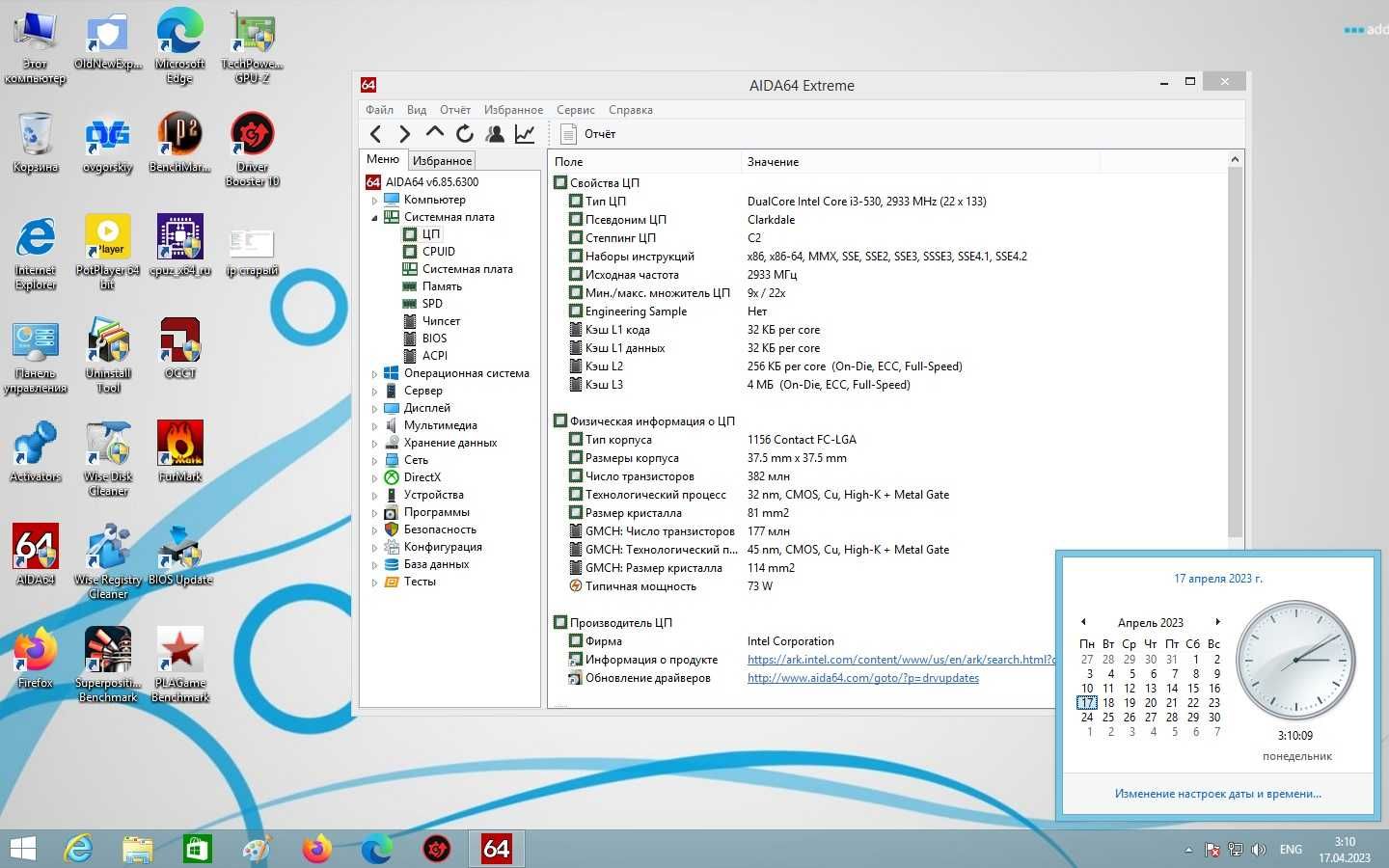Open the aida64.com driver updates link
Viewport: 1389px width, 868px height.
pyautogui.click(x=863, y=678)
